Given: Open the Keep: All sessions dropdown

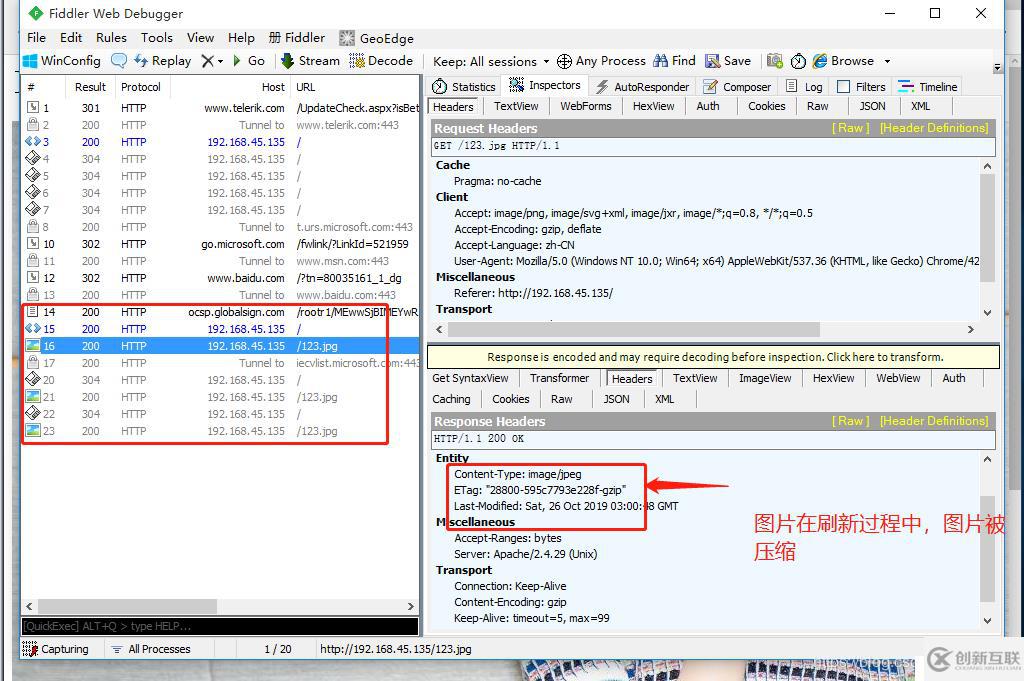Looking at the screenshot, I should (491, 61).
